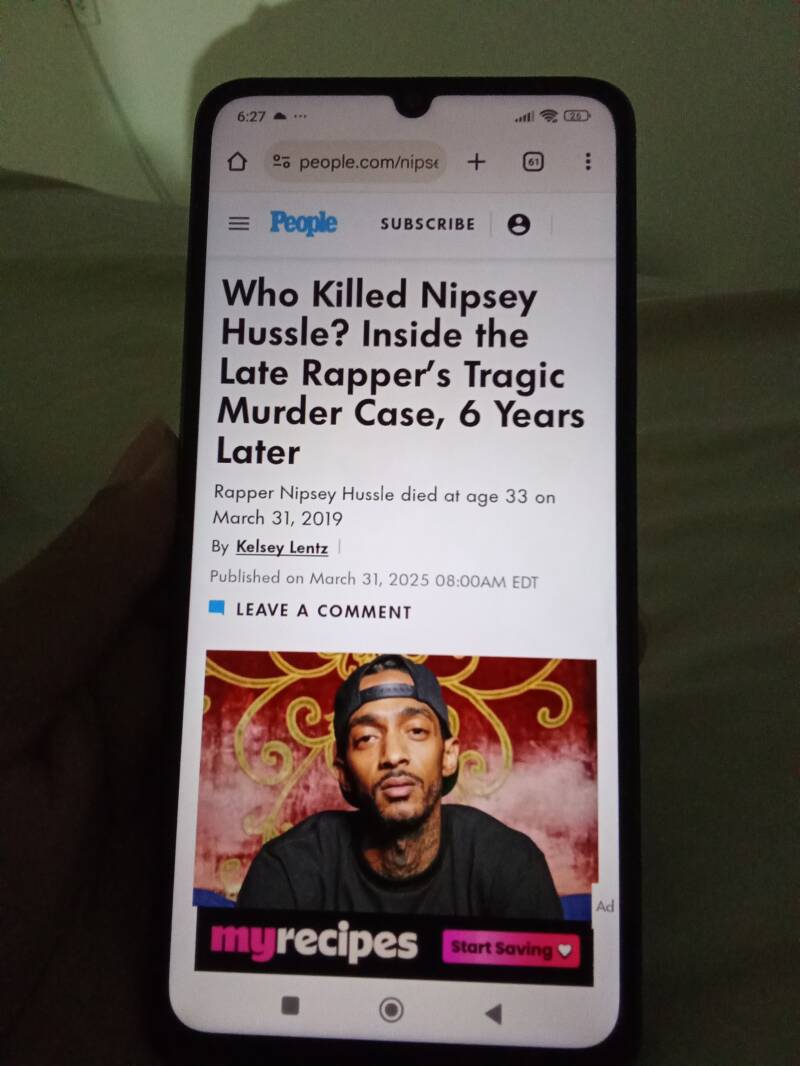The width and height of the screenshot is (800, 1066).
Task: Tap the Ad label beside banner
Action: click(x=604, y=906)
